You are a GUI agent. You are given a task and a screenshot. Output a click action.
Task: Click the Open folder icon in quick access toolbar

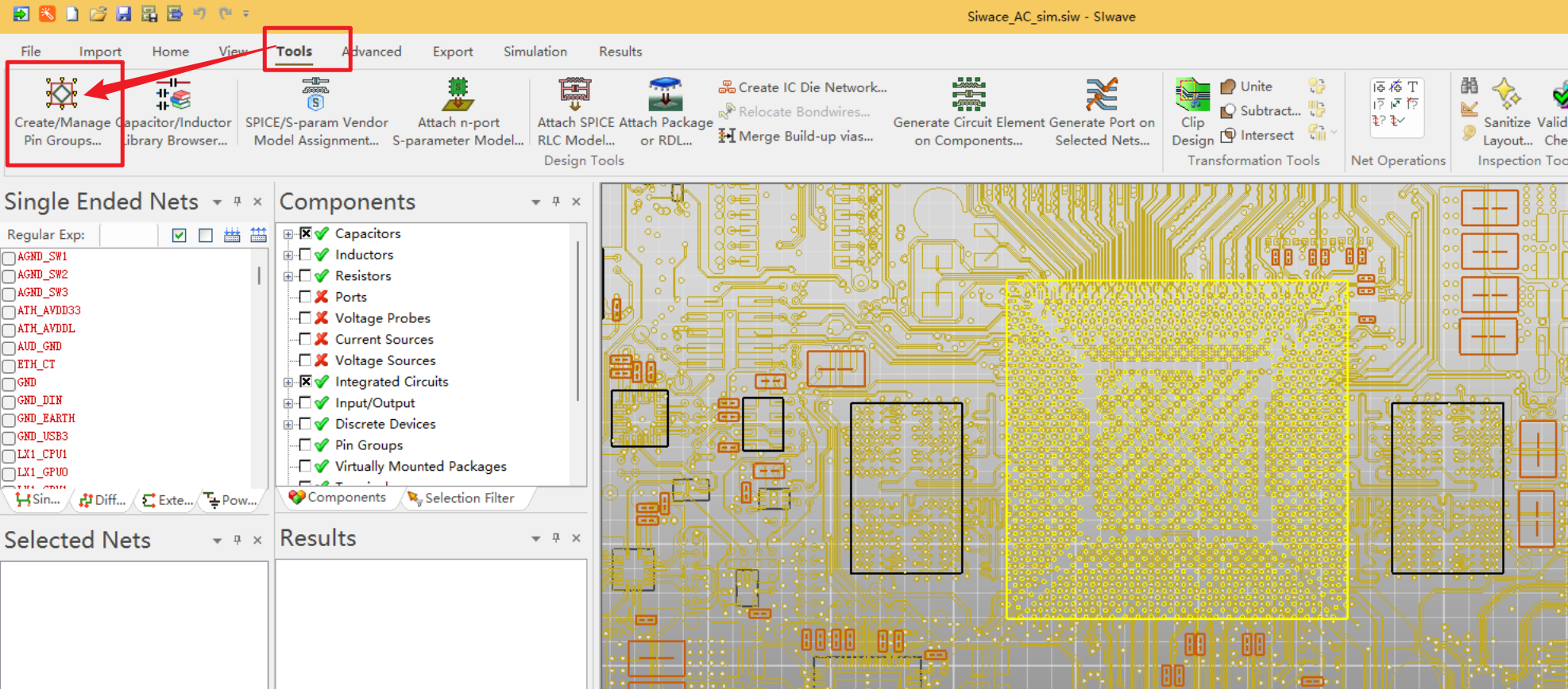tap(98, 13)
